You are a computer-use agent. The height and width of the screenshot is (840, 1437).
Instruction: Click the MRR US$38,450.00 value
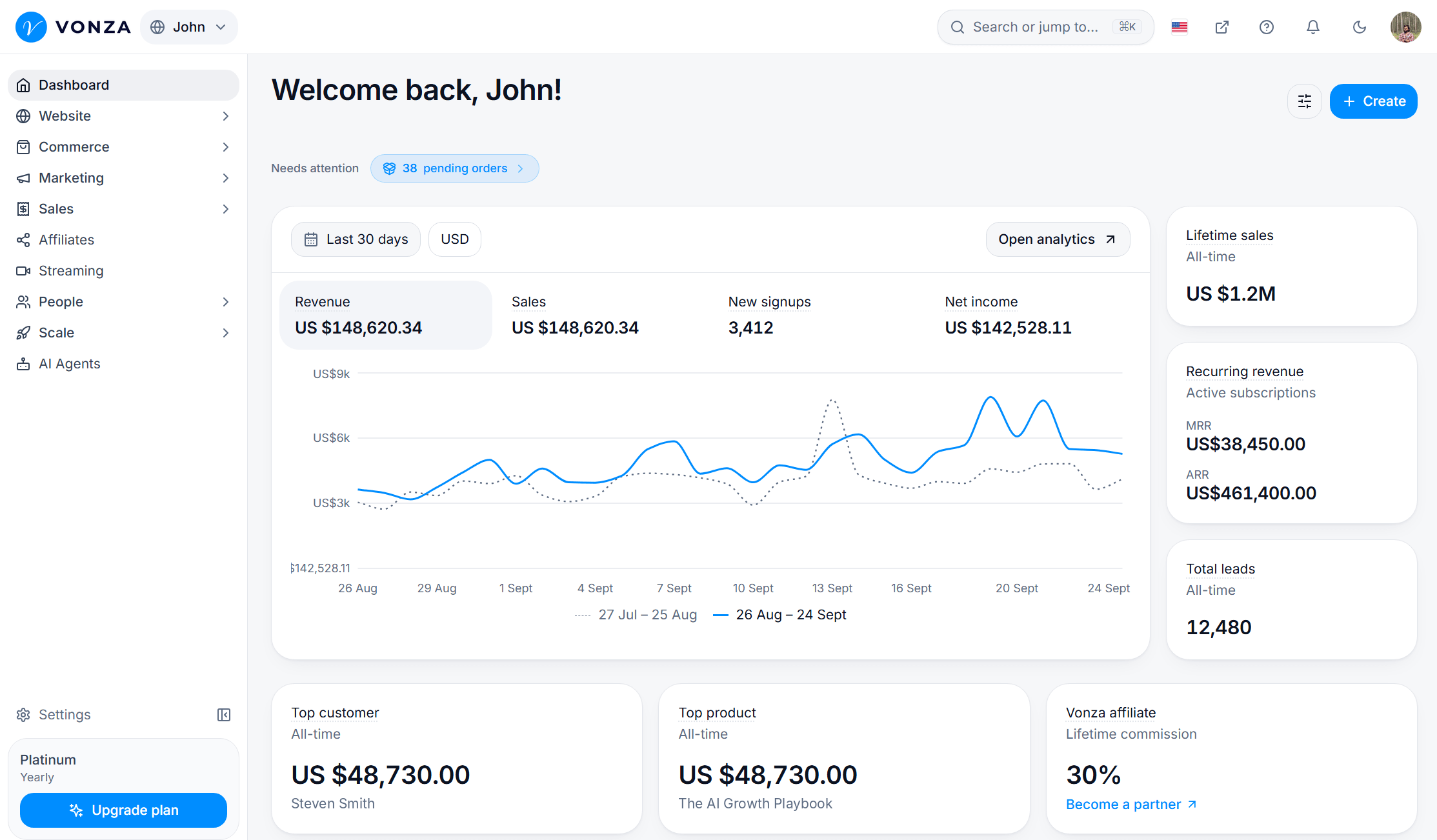pos(1245,444)
